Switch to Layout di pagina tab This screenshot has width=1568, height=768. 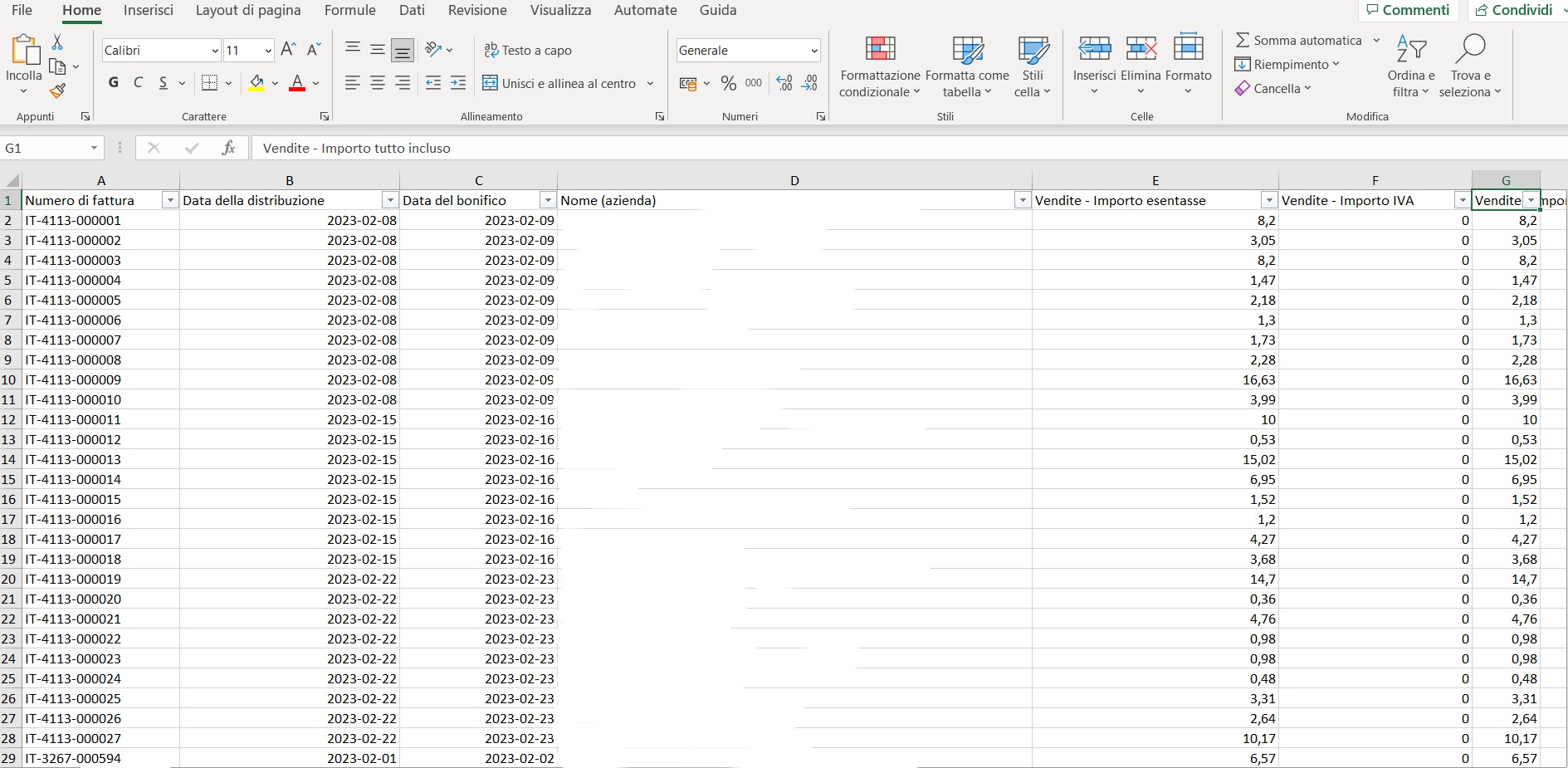pos(248,10)
